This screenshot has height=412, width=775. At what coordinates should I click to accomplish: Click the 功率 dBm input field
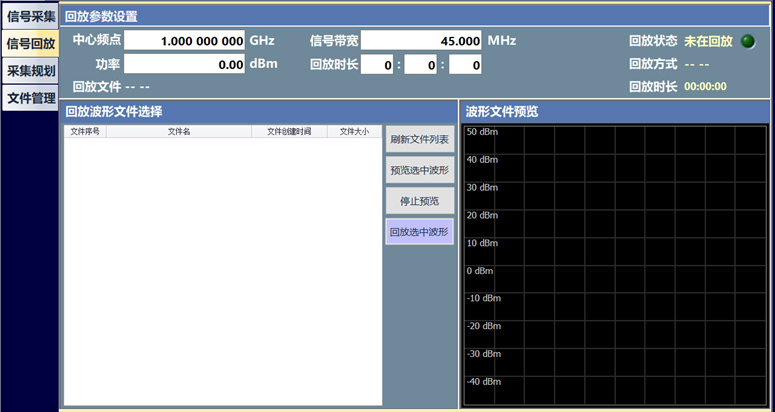click(184, 64)
